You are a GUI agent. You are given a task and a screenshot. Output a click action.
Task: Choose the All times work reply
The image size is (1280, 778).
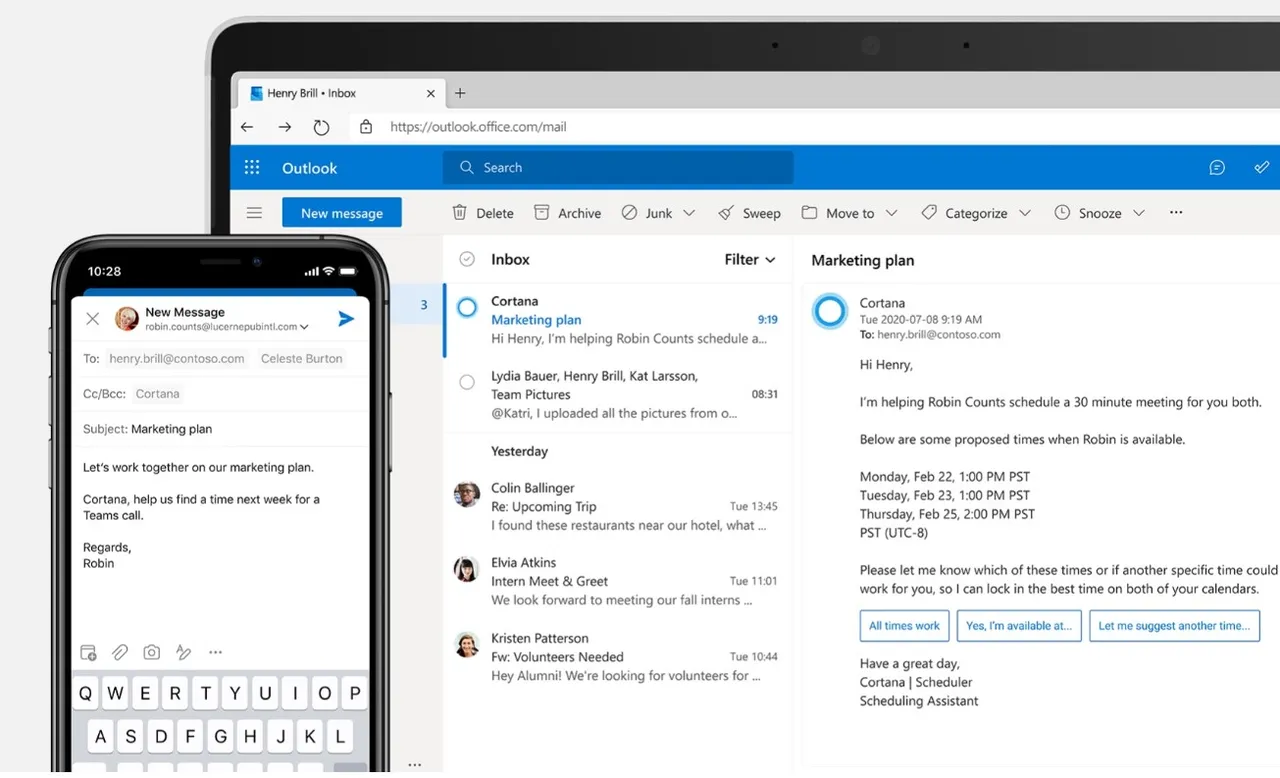point(904,626)
